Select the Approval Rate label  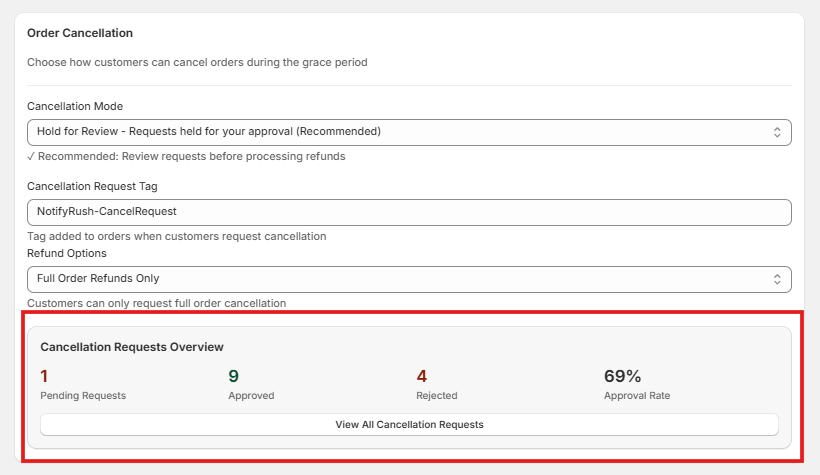637,396
